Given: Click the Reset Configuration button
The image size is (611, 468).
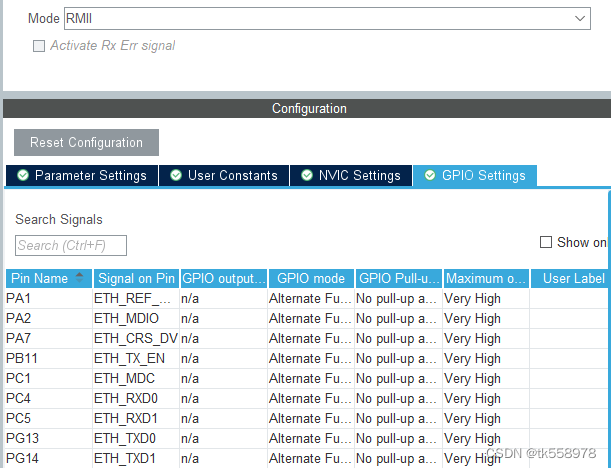Looking at the screenshot, I should click(x=86, y=142).
